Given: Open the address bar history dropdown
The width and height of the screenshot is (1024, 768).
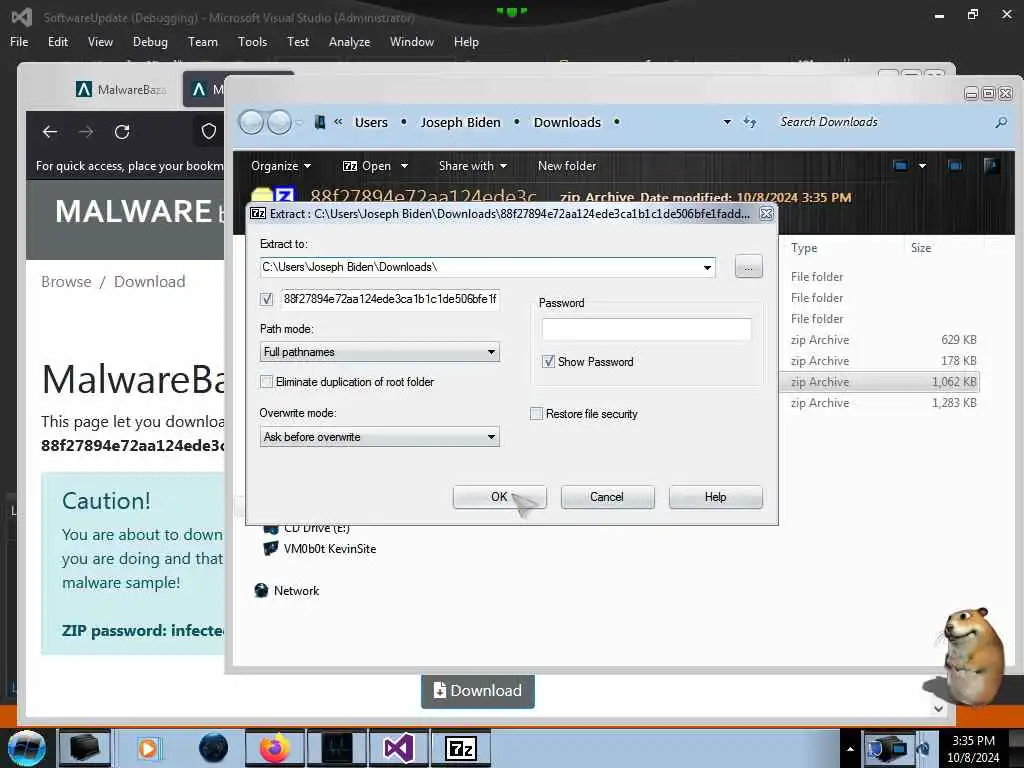Looking at the screenshot, I should [x=727, y=122].
